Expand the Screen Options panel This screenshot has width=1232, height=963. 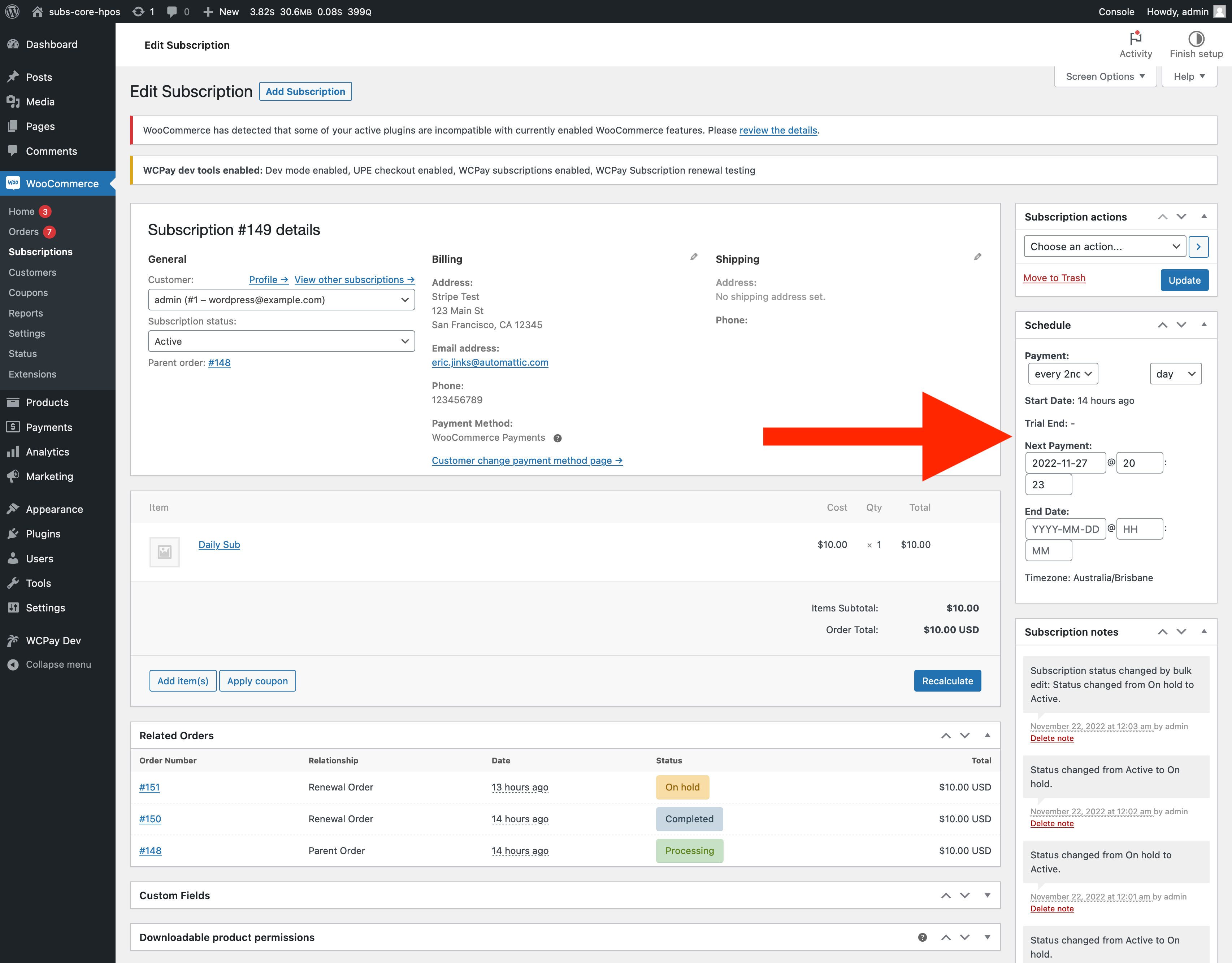1105,76
